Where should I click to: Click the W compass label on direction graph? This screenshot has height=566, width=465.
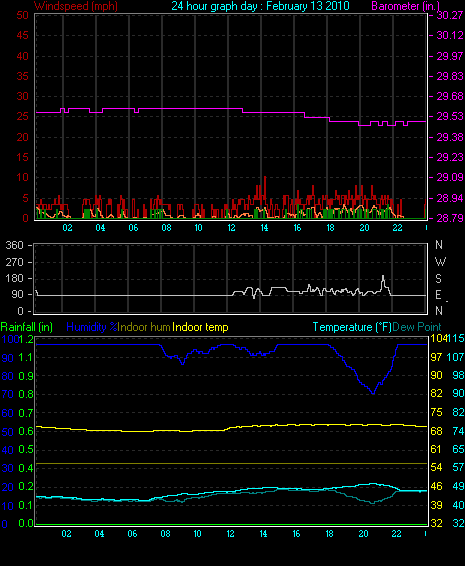(440, 261)
